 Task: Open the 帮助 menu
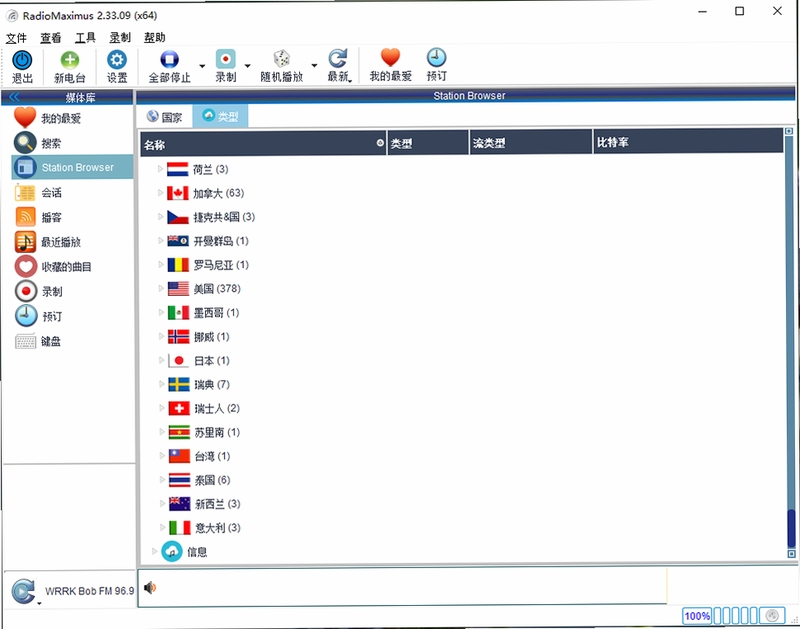point(154,37)
